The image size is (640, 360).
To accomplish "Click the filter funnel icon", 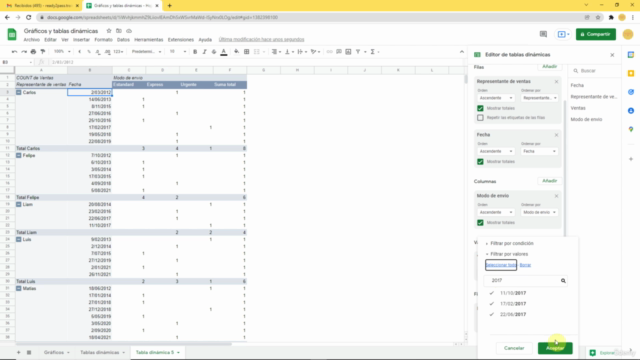I will pos(358,52).
